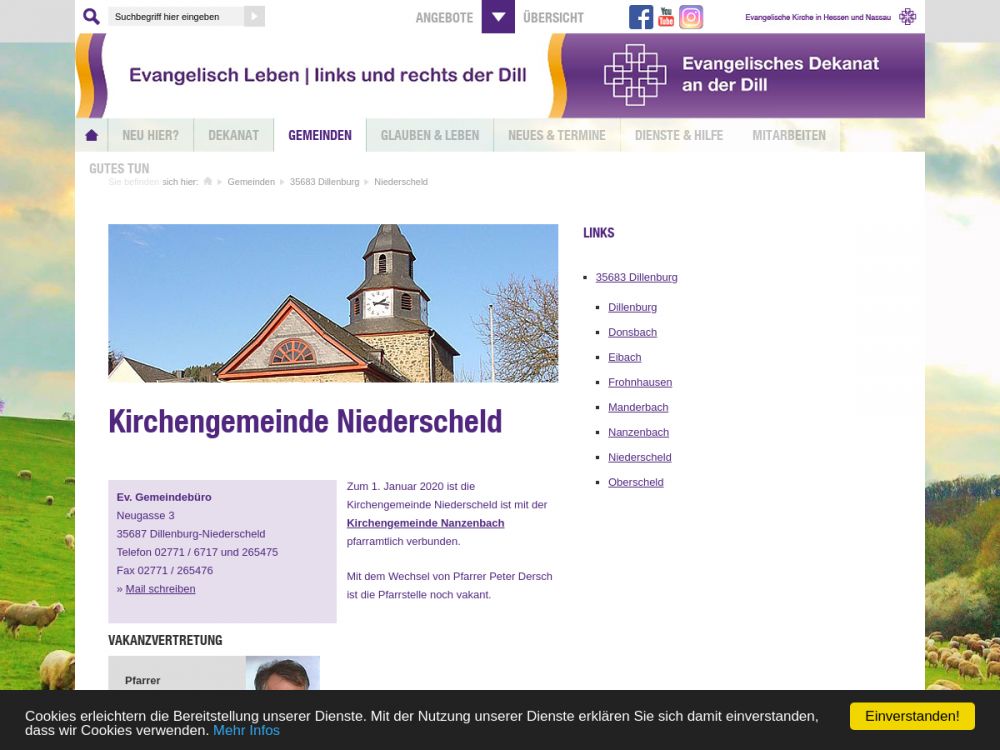Open the Oberscheid sidebar link
The image size is (1000, 750).
pyautogui.click(x=635, y=482)
